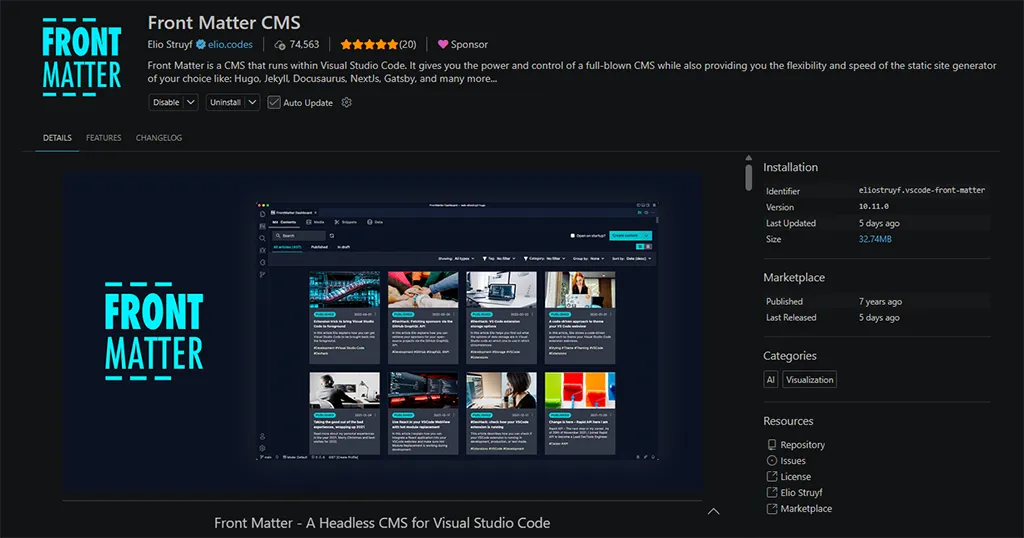This screenshot has height=538, width=1024.
Task: Open the elio.codes publisher link
Action: click(231, 44)
